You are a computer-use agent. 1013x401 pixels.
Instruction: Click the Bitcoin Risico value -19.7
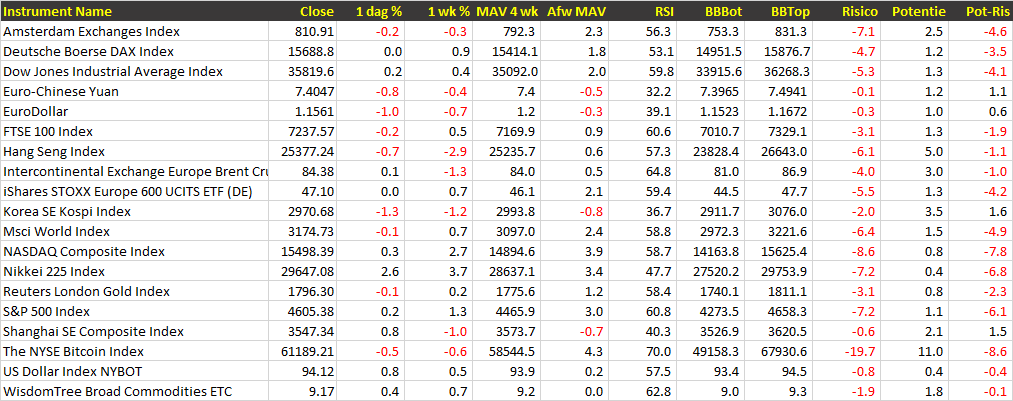861,352
